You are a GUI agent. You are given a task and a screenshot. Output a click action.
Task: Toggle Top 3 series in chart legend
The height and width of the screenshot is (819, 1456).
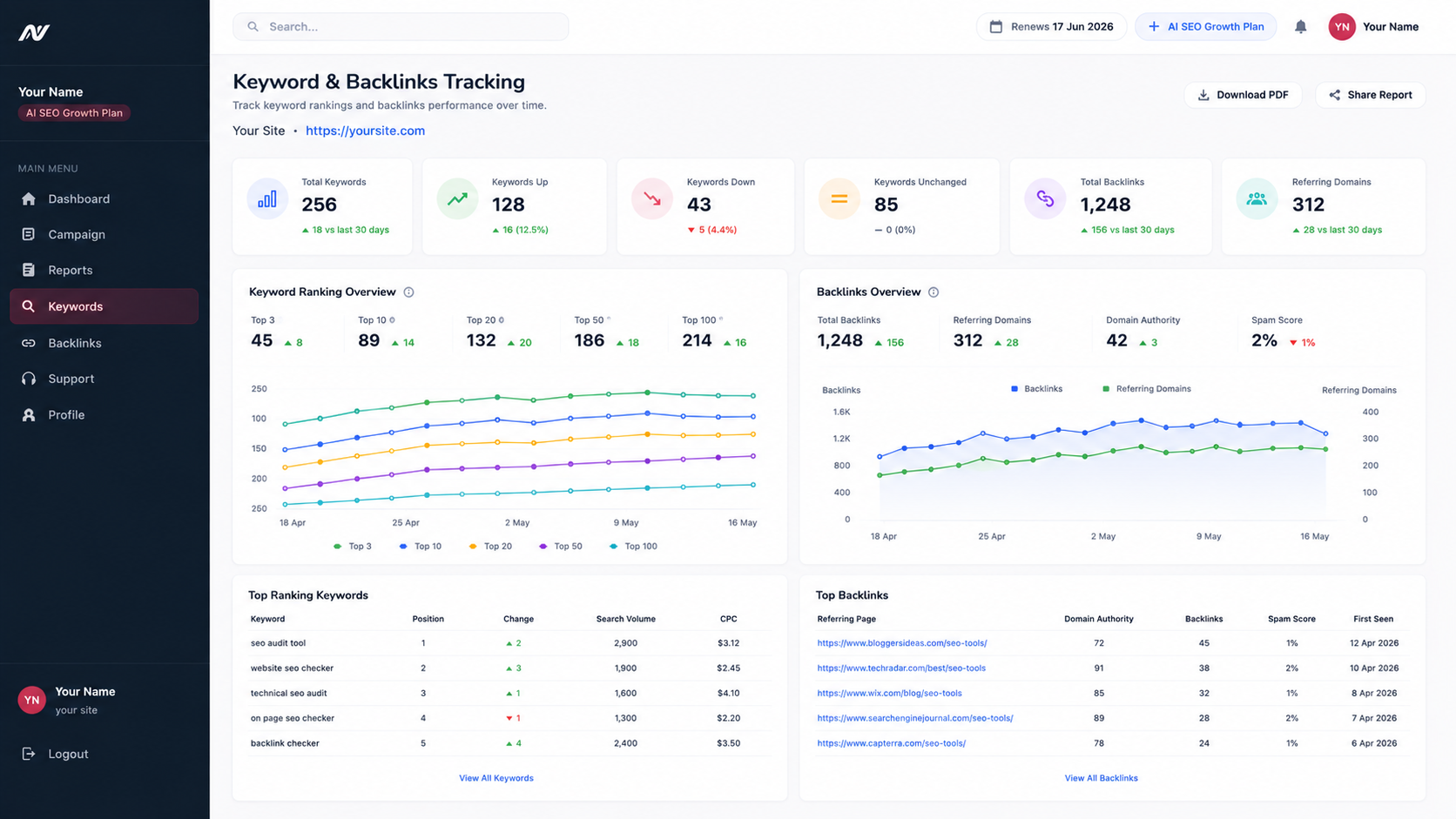click(x=353, y=547)
